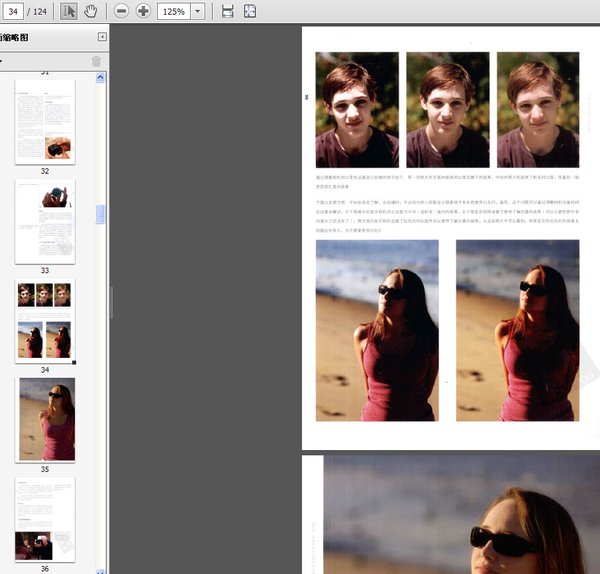Open the zoom level dropdown arrow
The width and height of the screenshot is (600, 574).
[197, 11]
